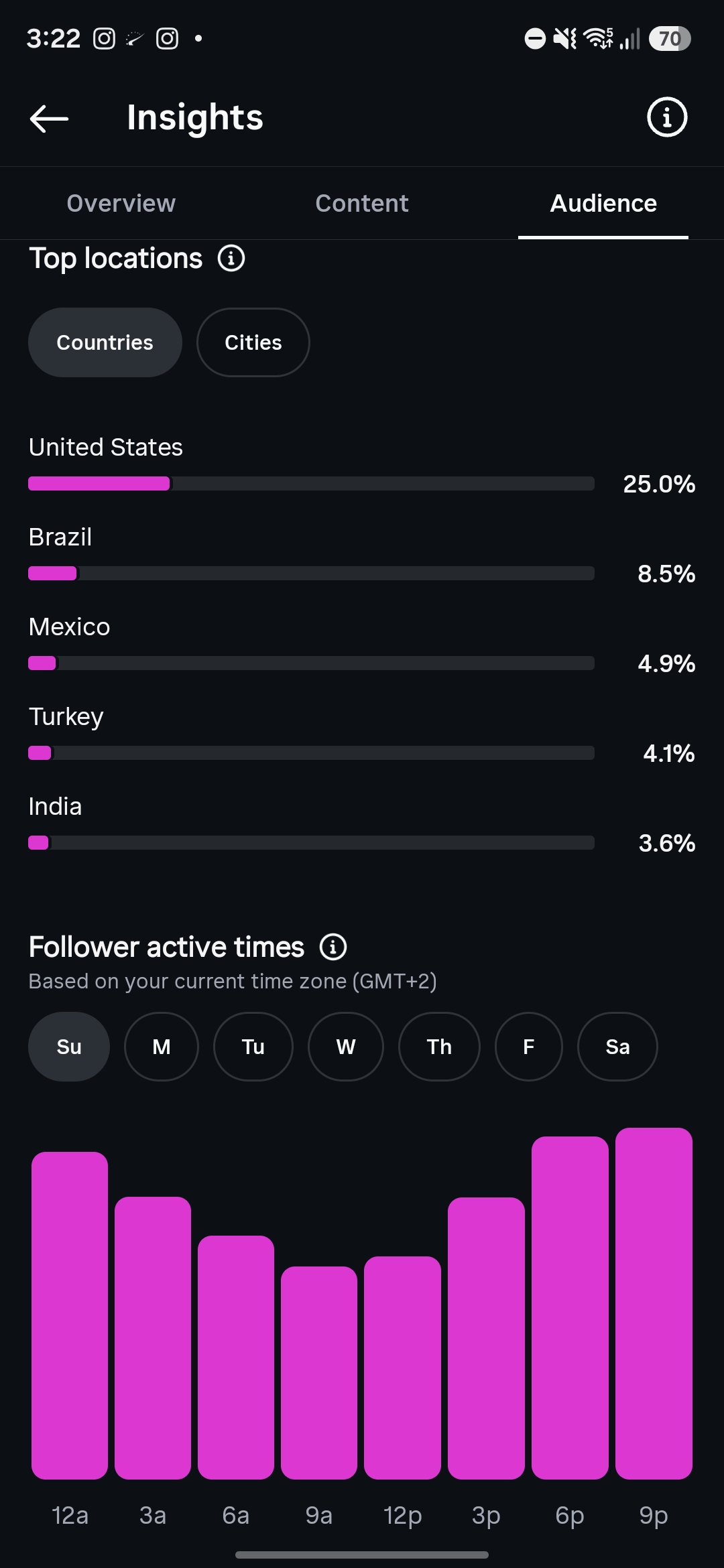Tap the first Instagram status bar icon

[104, 39]
